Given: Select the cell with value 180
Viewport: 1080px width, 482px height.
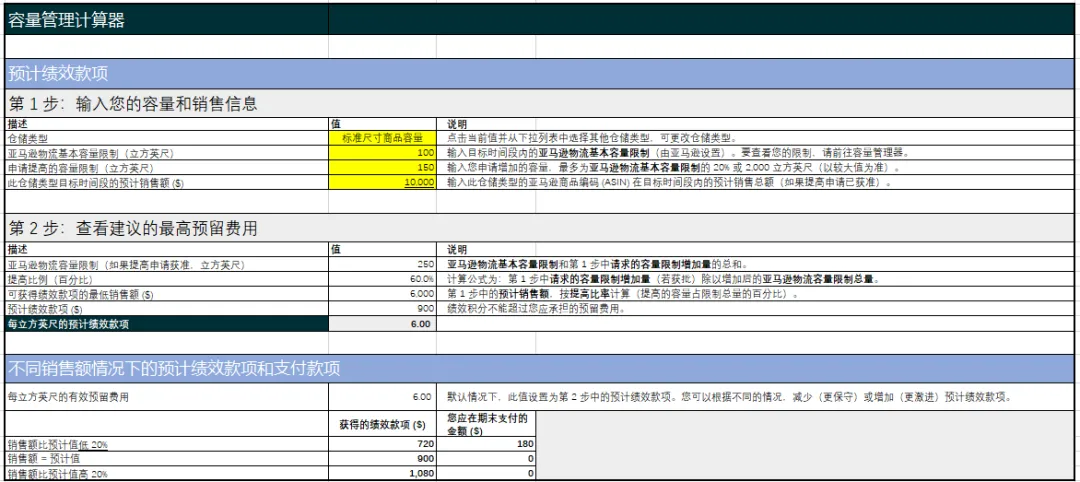Looking at the screenshot, I should [x=486, y=445].
